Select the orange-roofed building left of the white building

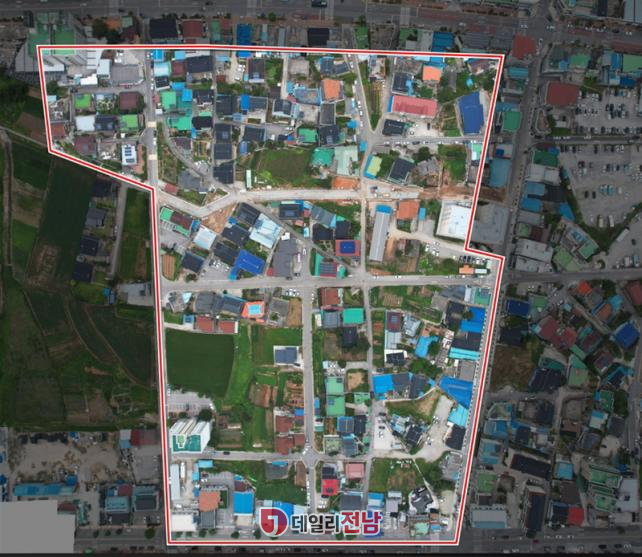coord(408,210)
